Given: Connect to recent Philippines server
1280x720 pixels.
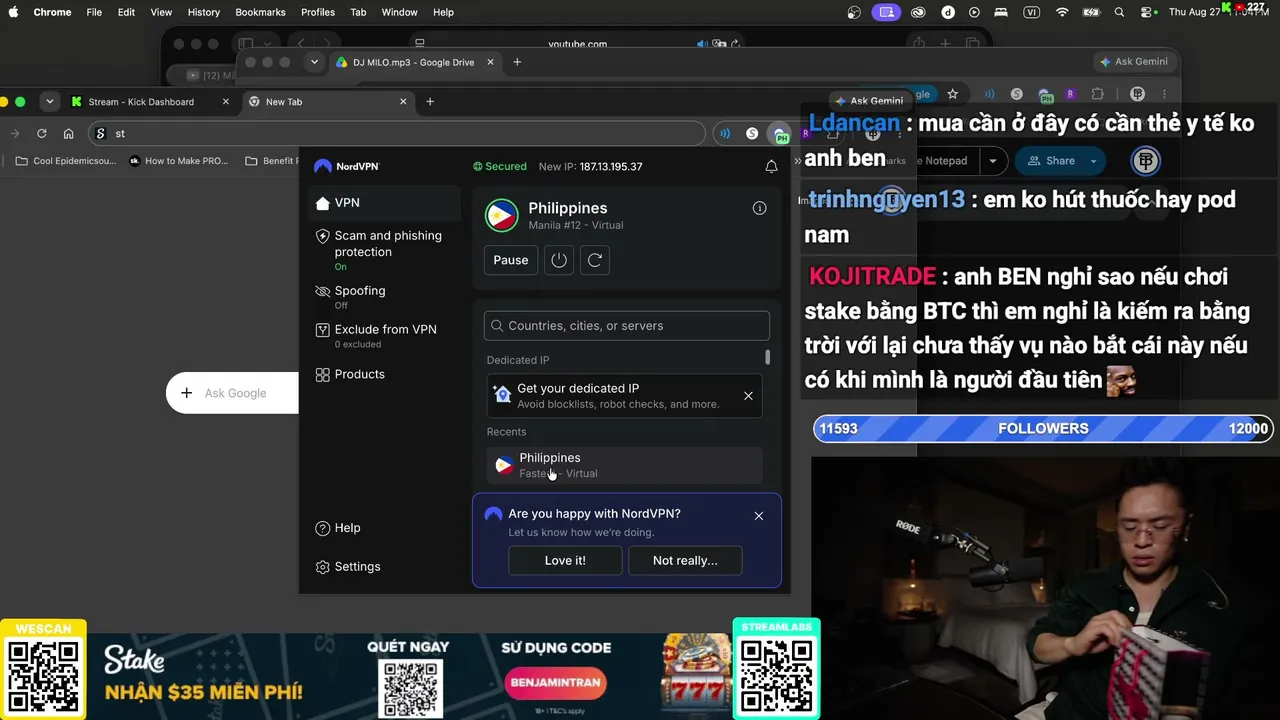Looking at the screenshot, I should (624, 465).
